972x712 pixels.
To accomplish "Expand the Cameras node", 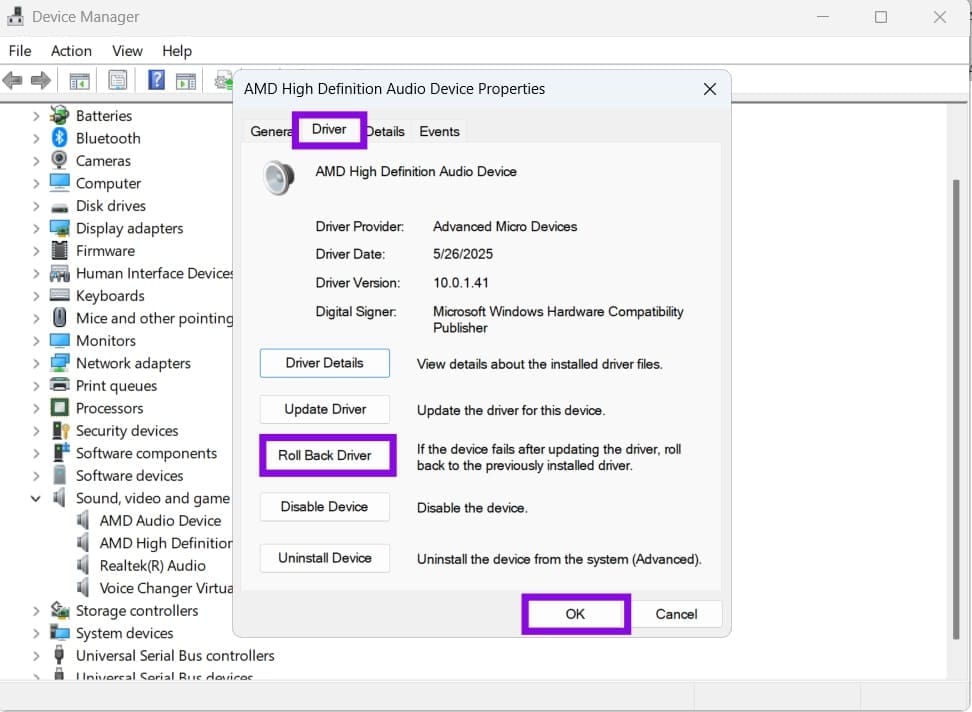I will point(36,161).
